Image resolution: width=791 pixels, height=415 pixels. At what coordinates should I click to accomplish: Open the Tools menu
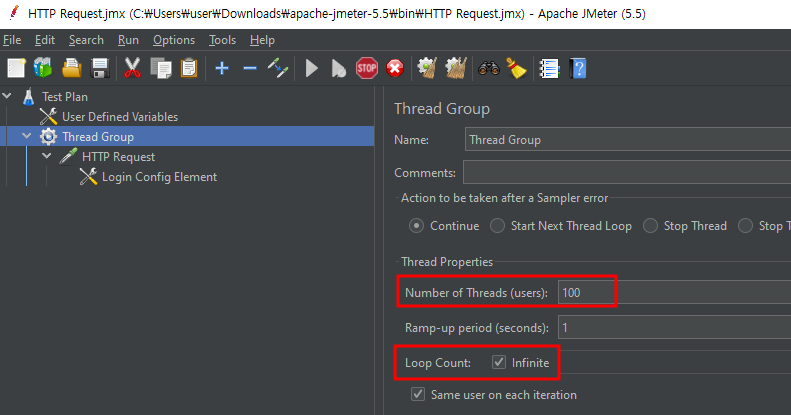pyautogui.click(x=222, y=40)
